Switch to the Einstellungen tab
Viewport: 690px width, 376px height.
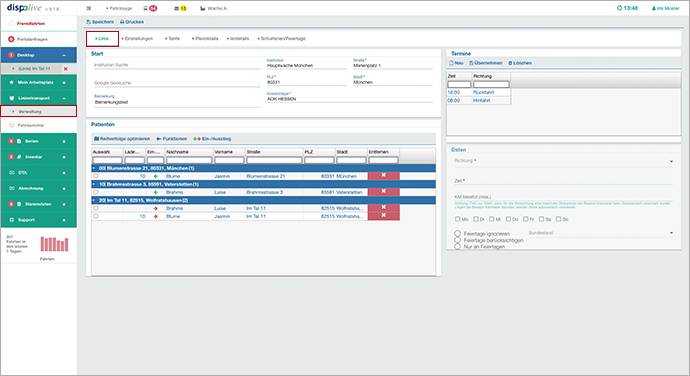click(137, 39)
